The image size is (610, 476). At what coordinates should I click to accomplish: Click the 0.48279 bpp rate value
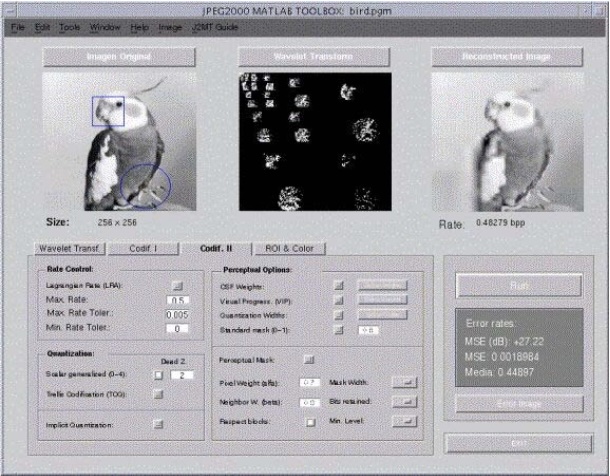(500, 223)
